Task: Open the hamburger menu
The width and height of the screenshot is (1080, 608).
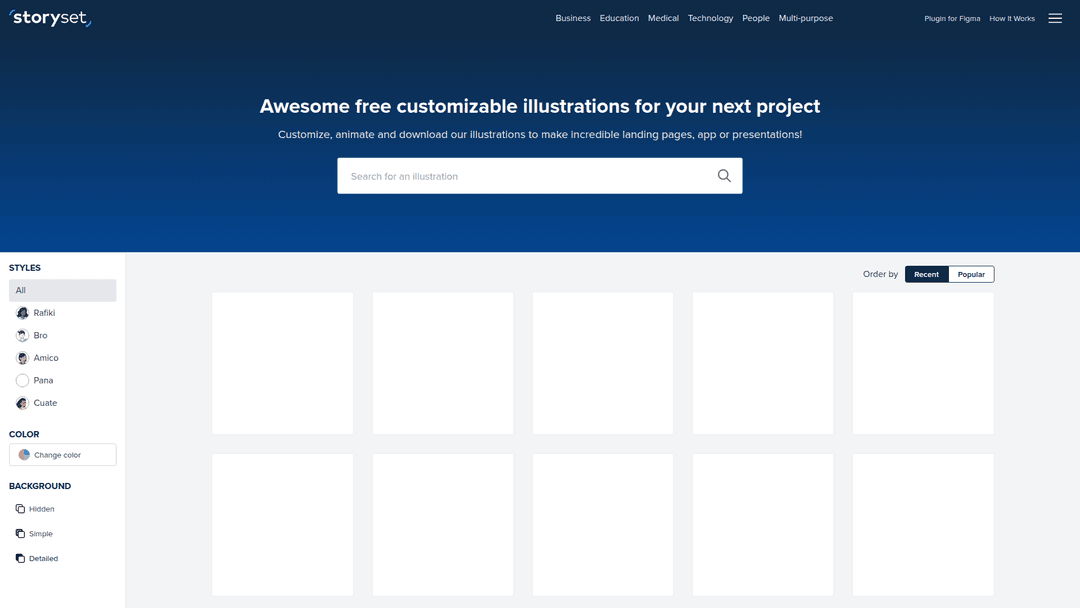Action: pos(1055,18)
